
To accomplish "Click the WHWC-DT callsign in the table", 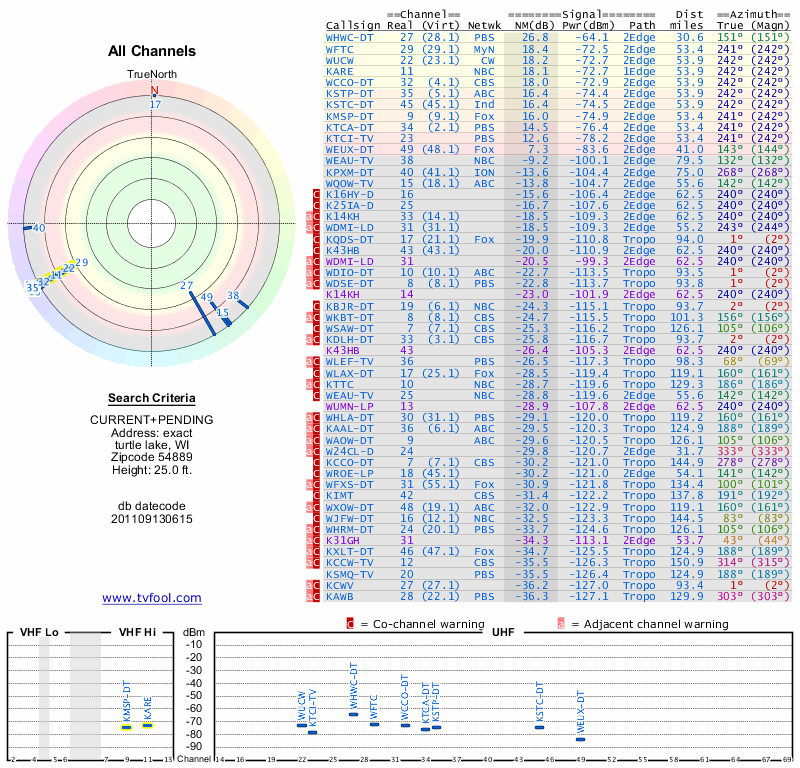I will [x=351, y=37].
